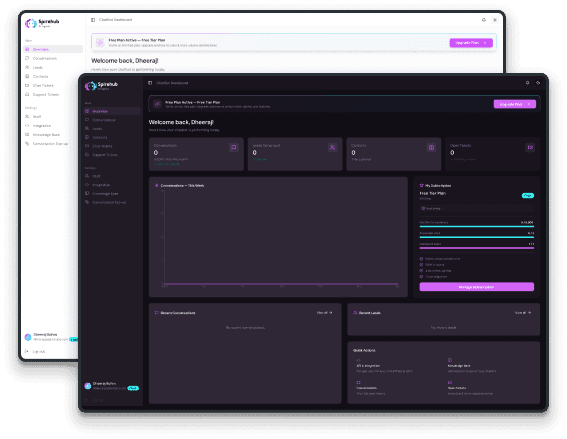567x439 pixels.
Task: Click Welcome back, Dheeraj! heading in light window
Action: tap(125, 60)
